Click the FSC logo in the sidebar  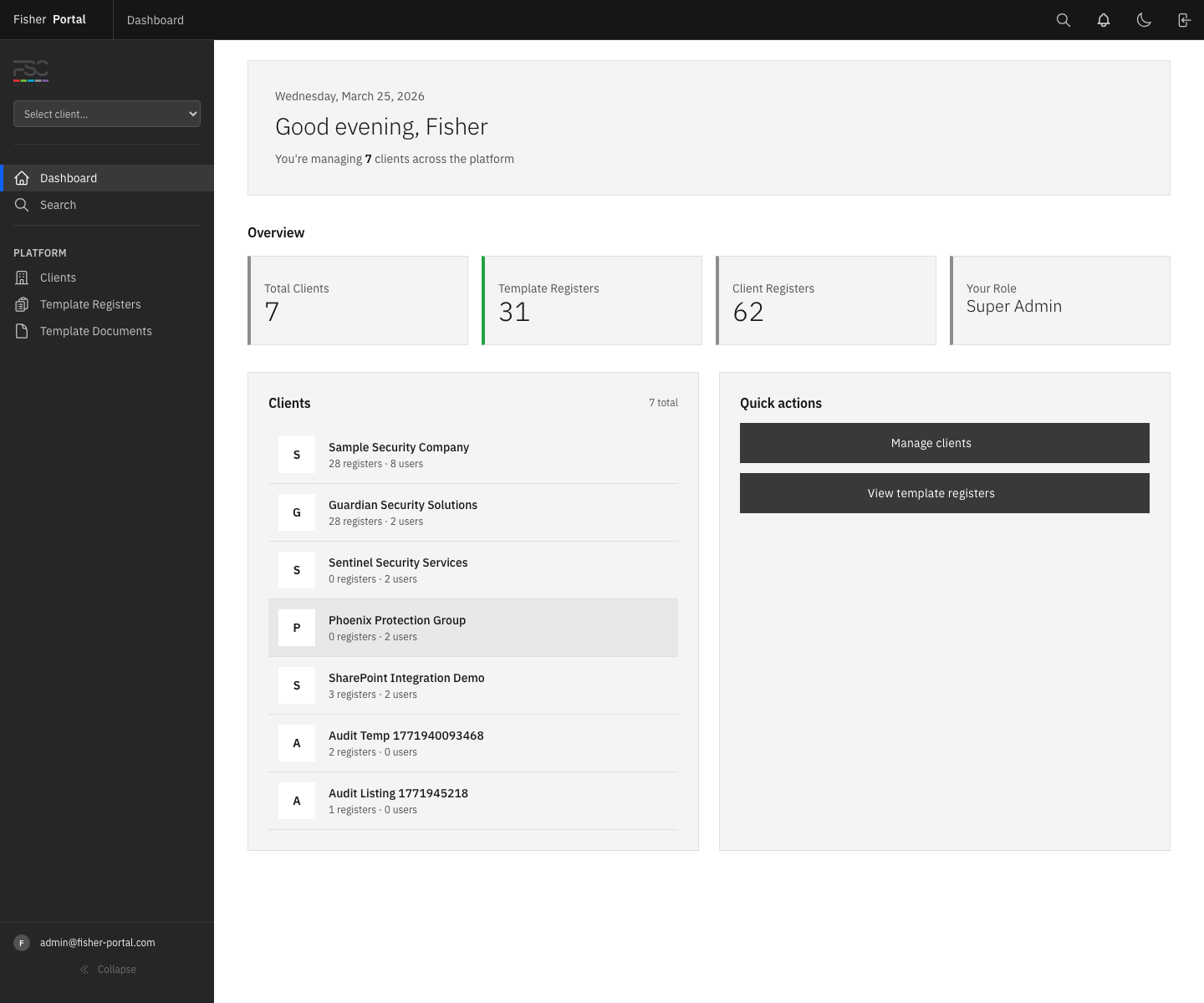click(30, 74)
